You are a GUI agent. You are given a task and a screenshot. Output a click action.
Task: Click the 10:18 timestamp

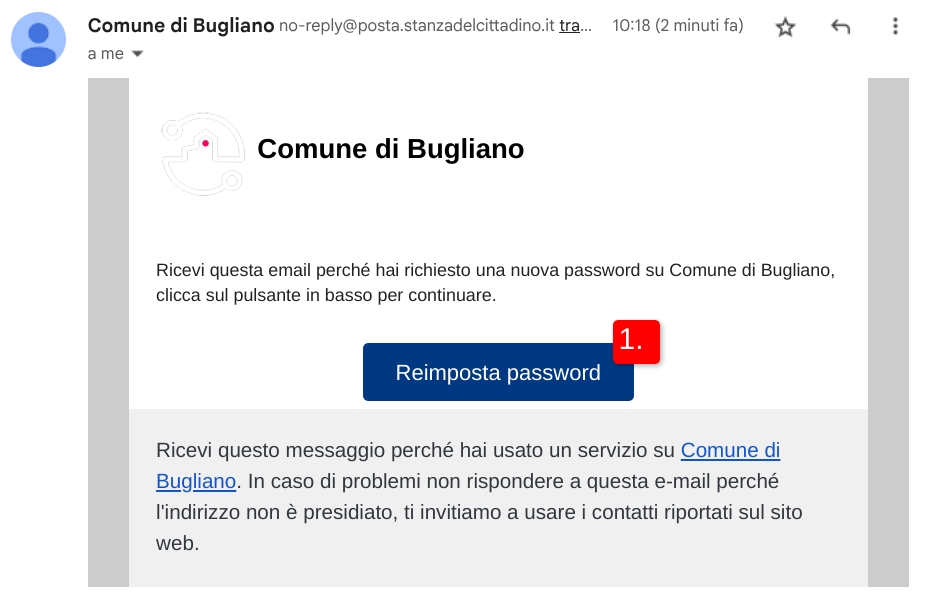click(677, 26)
